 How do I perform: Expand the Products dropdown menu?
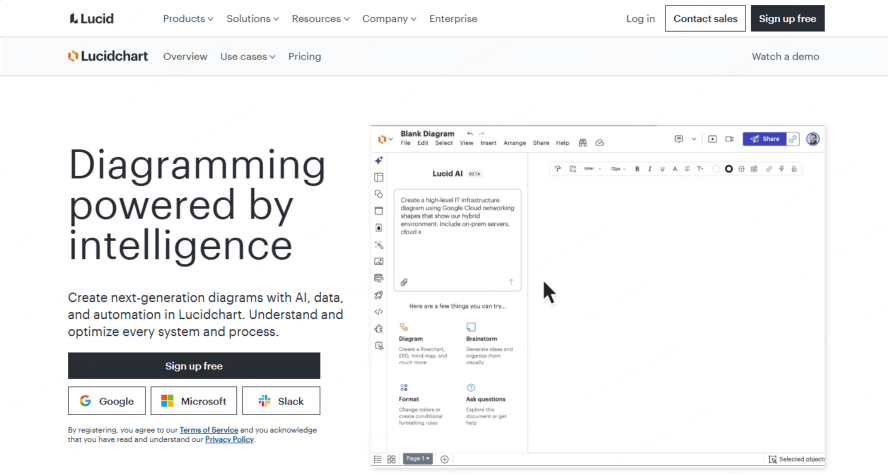coord(188,19)
